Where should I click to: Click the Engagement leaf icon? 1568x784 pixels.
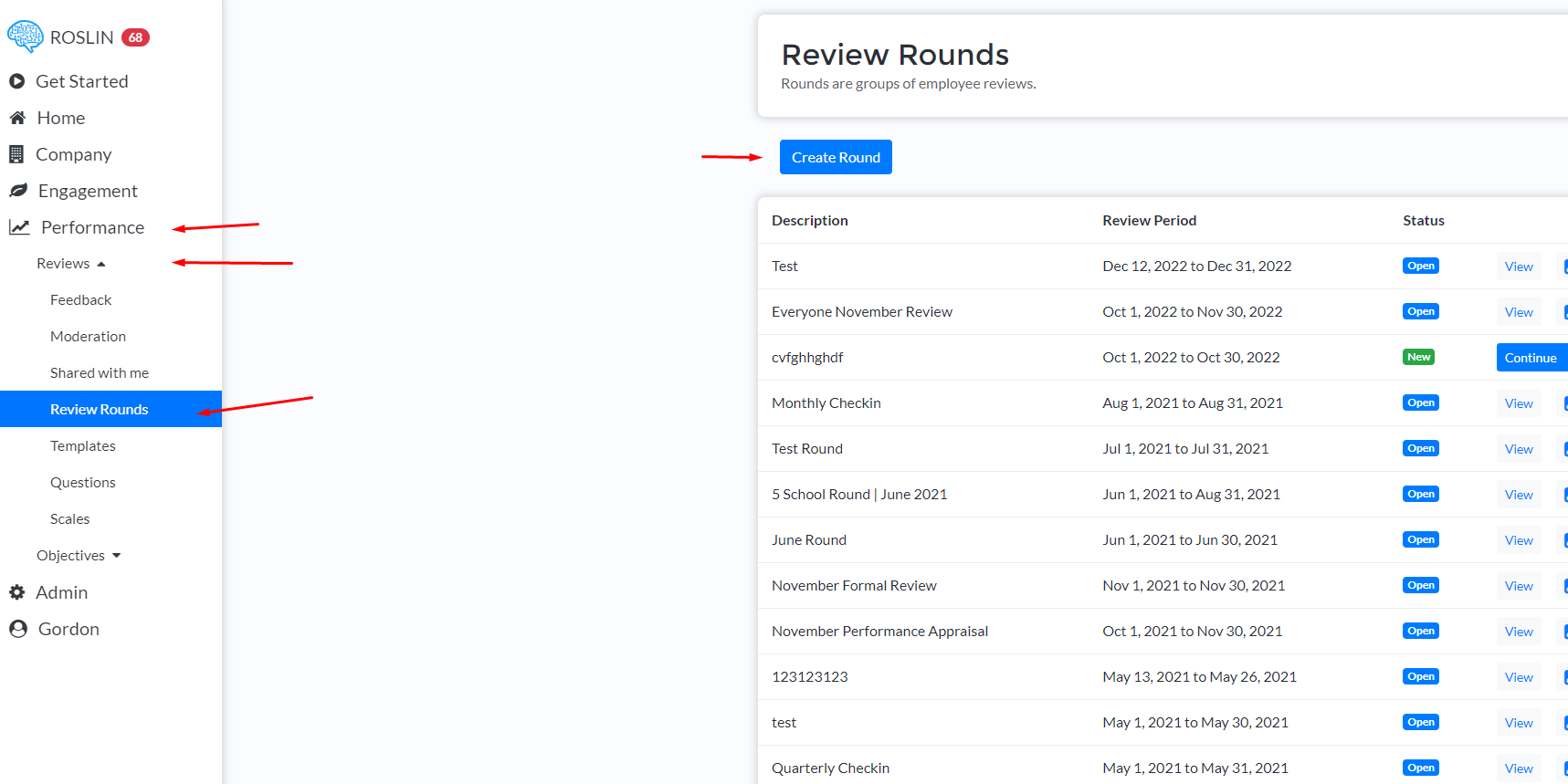point(18,191)
